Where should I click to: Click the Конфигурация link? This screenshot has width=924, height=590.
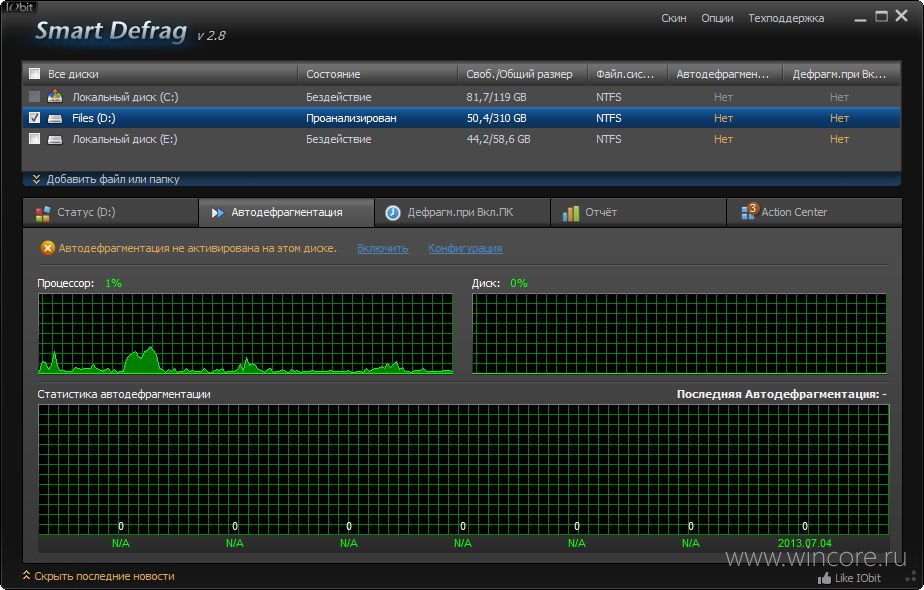click(x=466, y=249)
